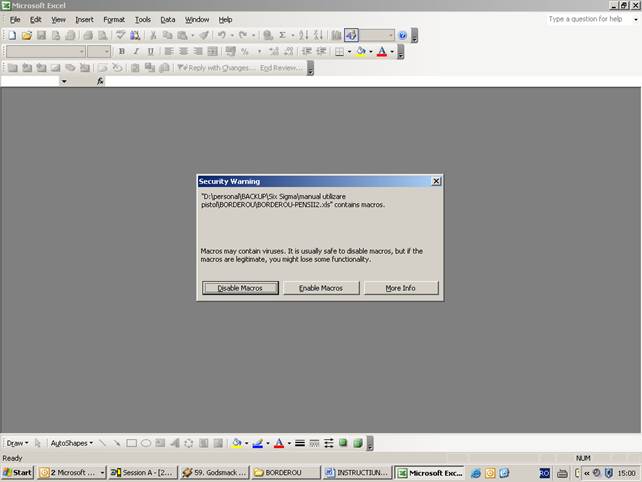Expand the Draw menu on Drawing toolbar
Viewport: 642px width, 482px height.
(17, 443)
